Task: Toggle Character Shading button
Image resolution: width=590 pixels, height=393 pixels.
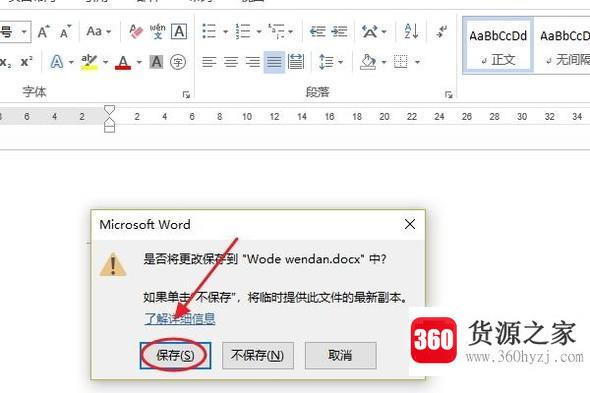Action: click(156, 62)
